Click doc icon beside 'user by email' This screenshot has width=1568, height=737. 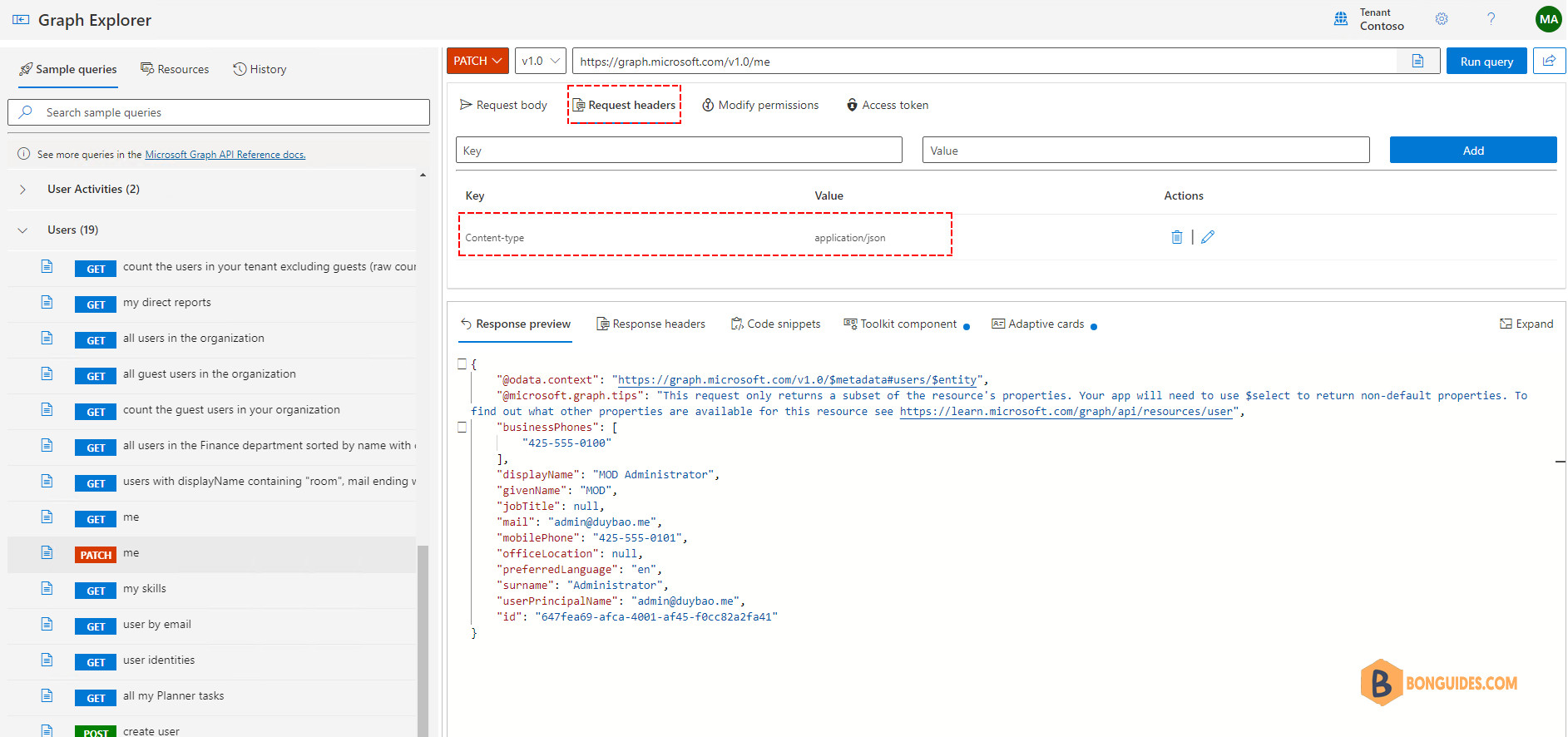pyautogui.click(x=47, y=624)
